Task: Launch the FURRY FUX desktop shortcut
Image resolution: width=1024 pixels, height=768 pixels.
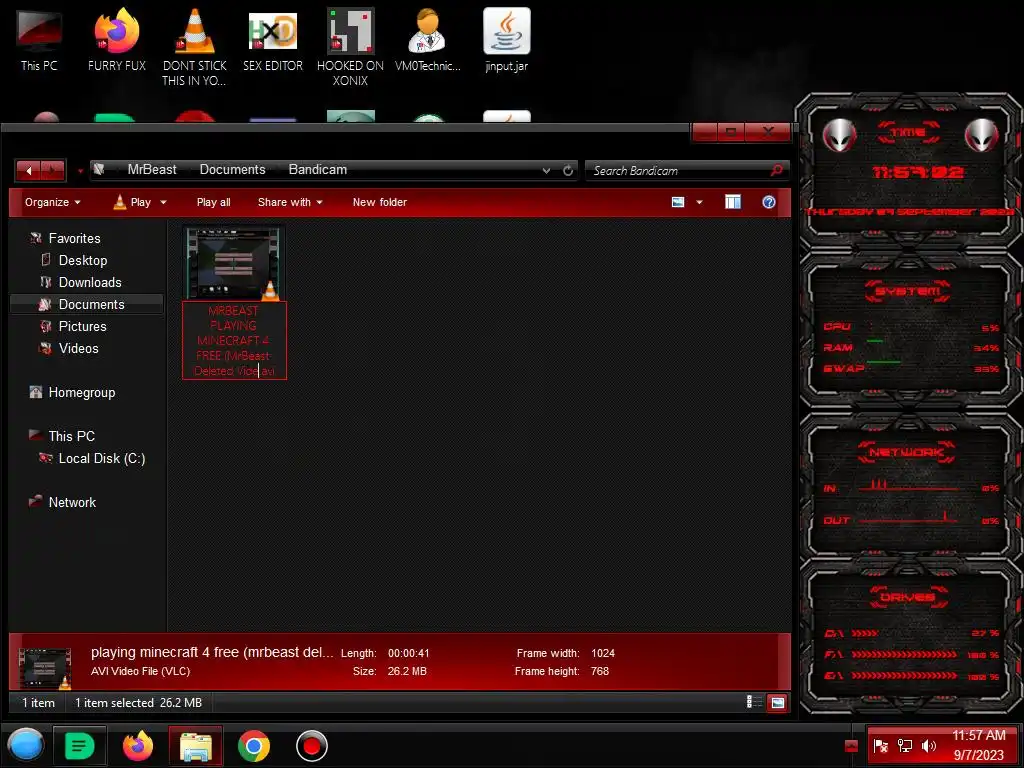Action: tap(117, 39)
